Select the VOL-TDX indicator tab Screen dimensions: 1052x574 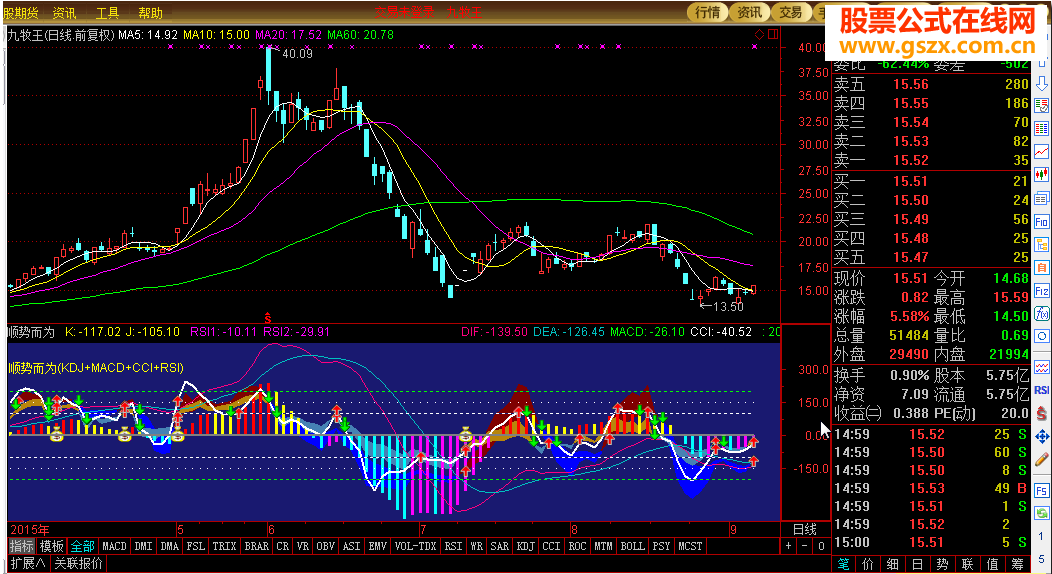click(415, 547)
